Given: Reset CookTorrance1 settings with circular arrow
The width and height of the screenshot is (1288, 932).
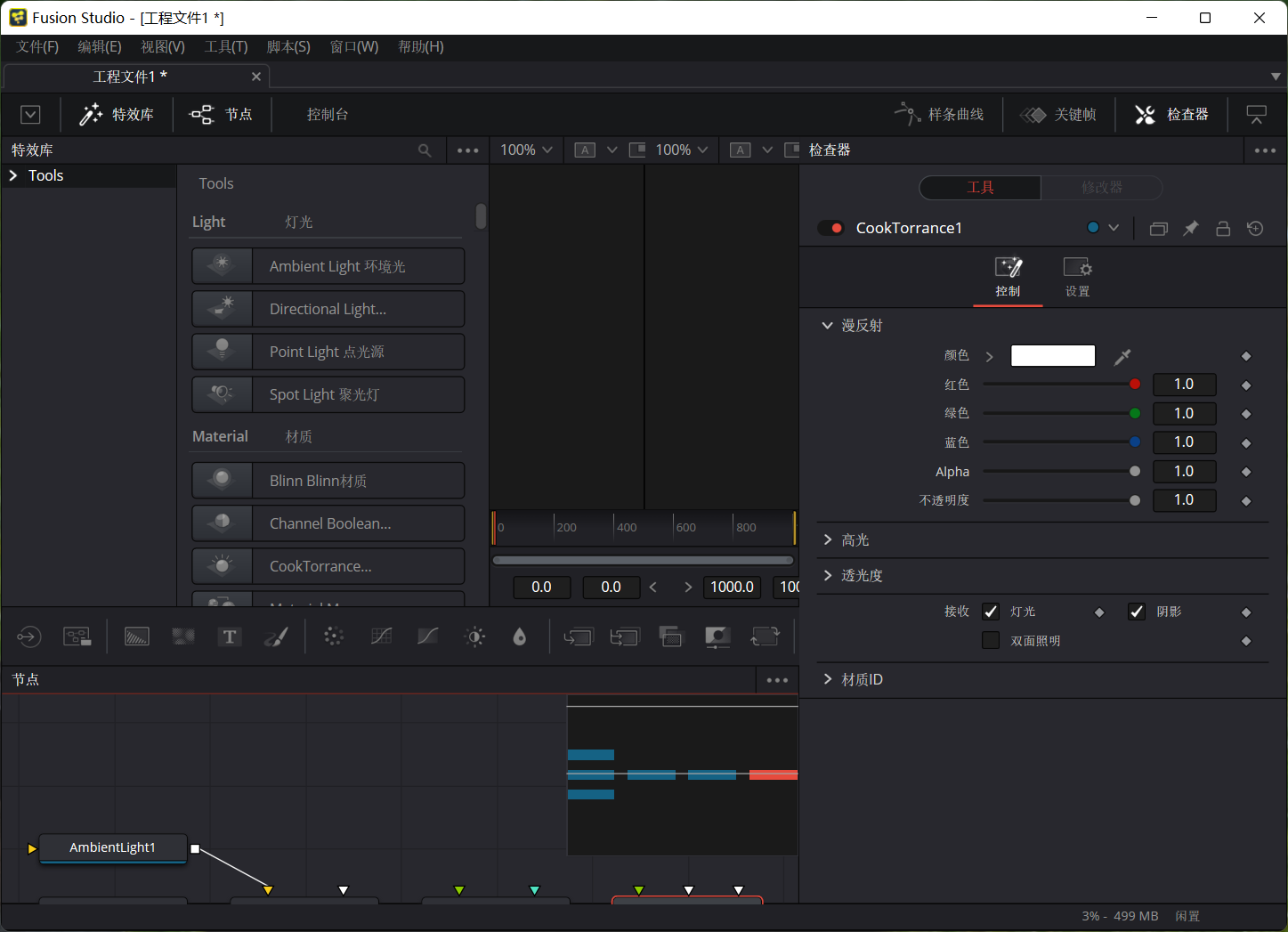Looking at the screenshot, I should point(1255,229).
